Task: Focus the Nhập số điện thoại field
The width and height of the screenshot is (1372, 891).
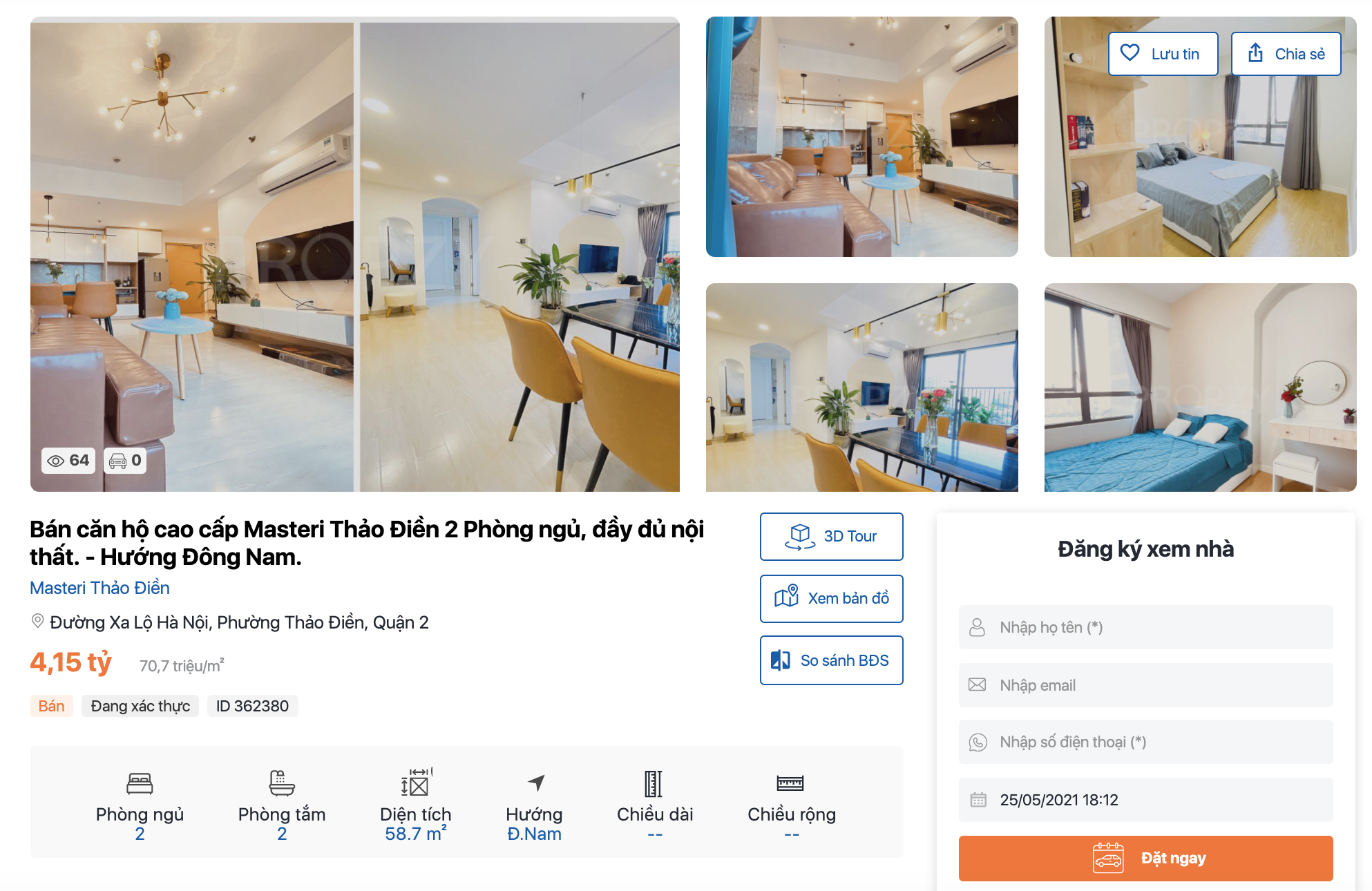Action: [x=1145, y=742]
